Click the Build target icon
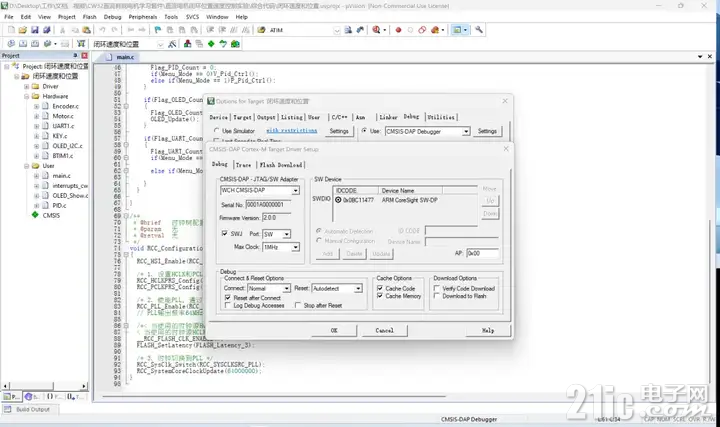The image size is (720, 427). pos(22,44)
